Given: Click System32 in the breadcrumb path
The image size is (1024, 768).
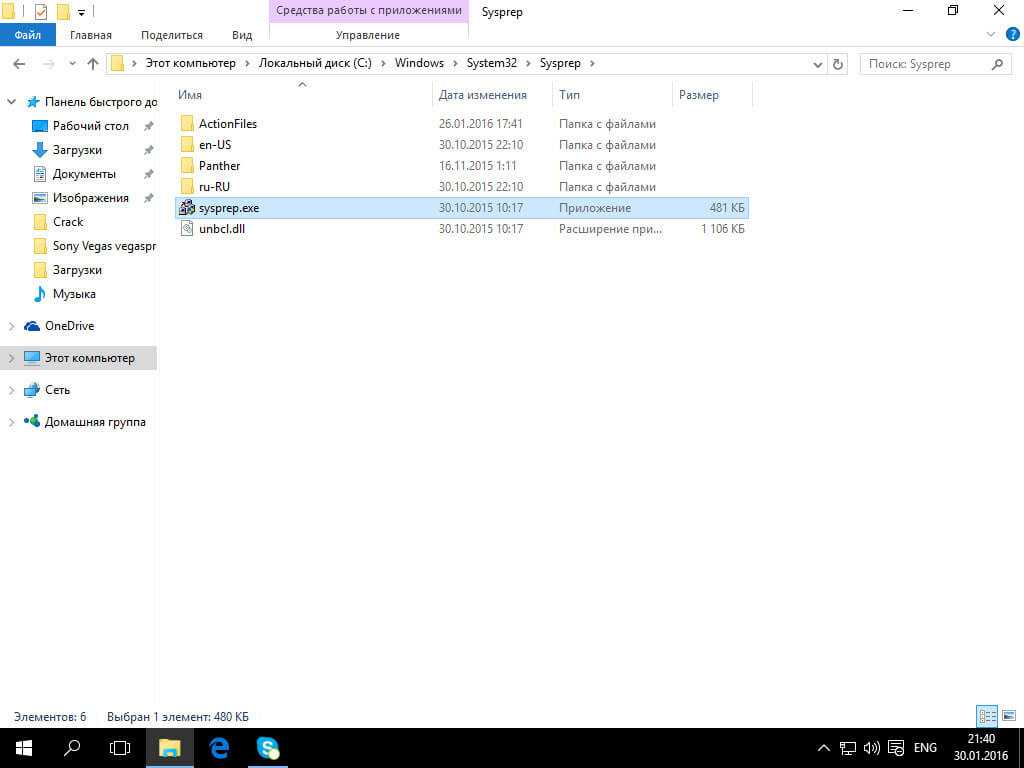Looking at the screenshot, I should pyautogui.click(x=491, y=63).
